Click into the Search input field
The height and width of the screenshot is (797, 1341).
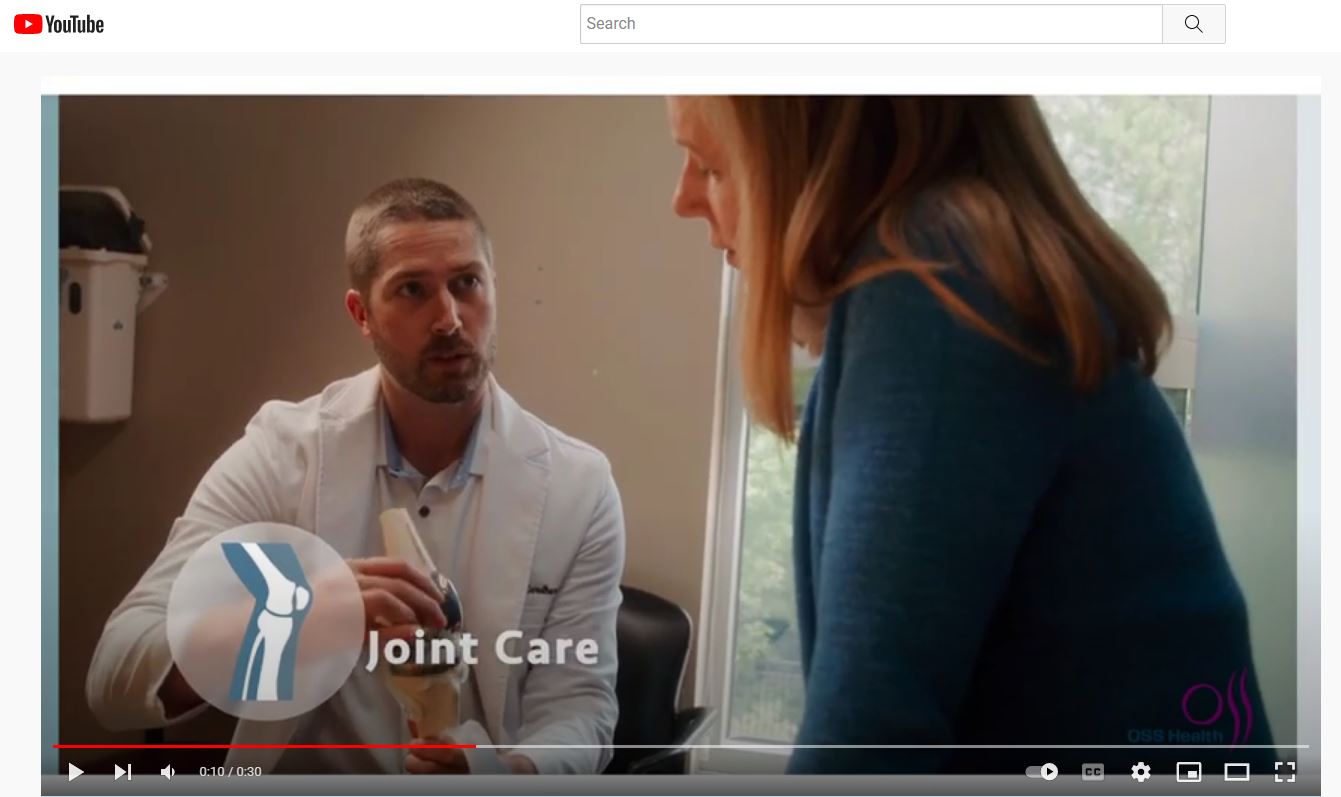click(871, 24)
